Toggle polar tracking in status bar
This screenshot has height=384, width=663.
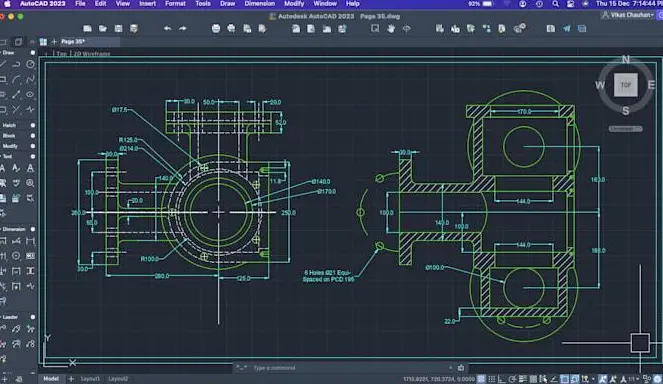coord(512,379)
